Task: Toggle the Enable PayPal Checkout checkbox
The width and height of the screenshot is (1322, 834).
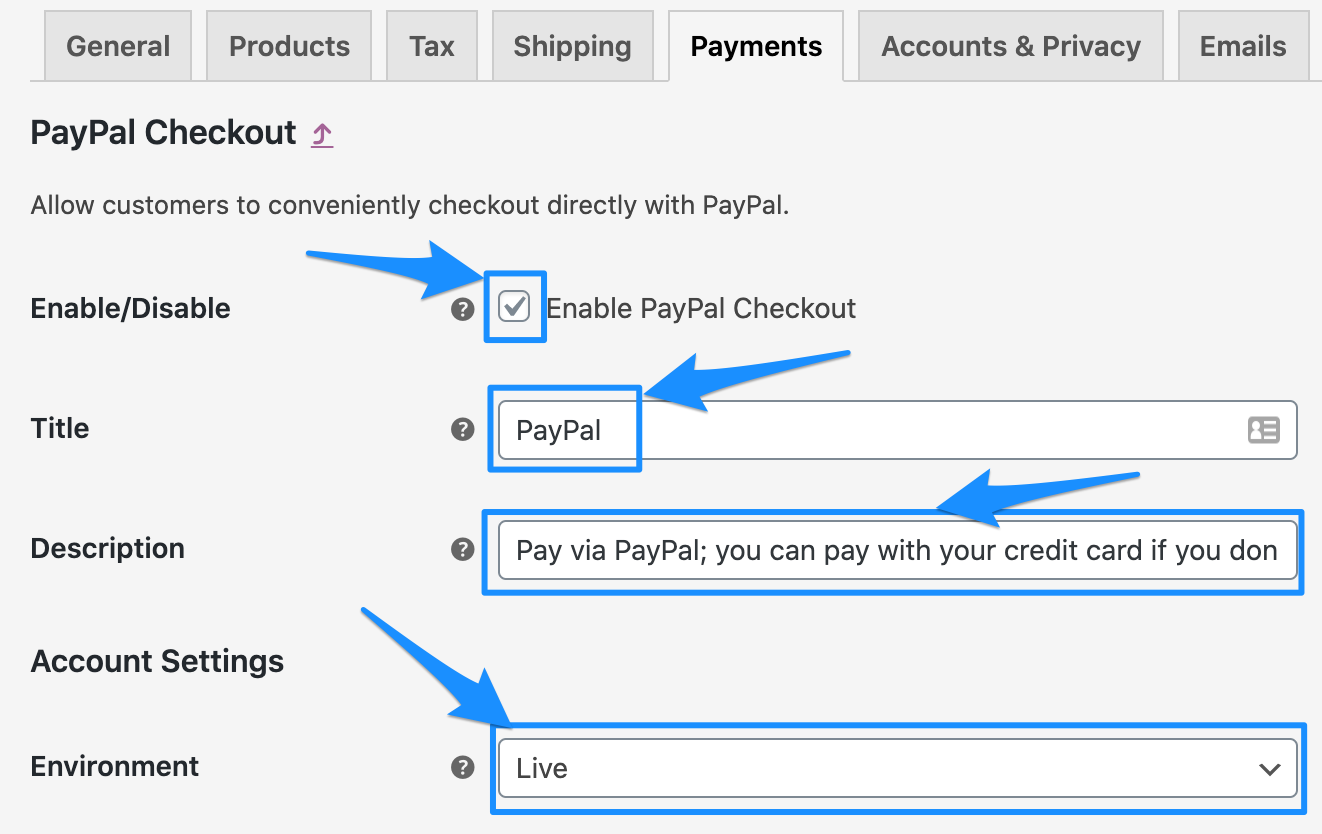Action: pyautogui.click(x=514, y=307)
